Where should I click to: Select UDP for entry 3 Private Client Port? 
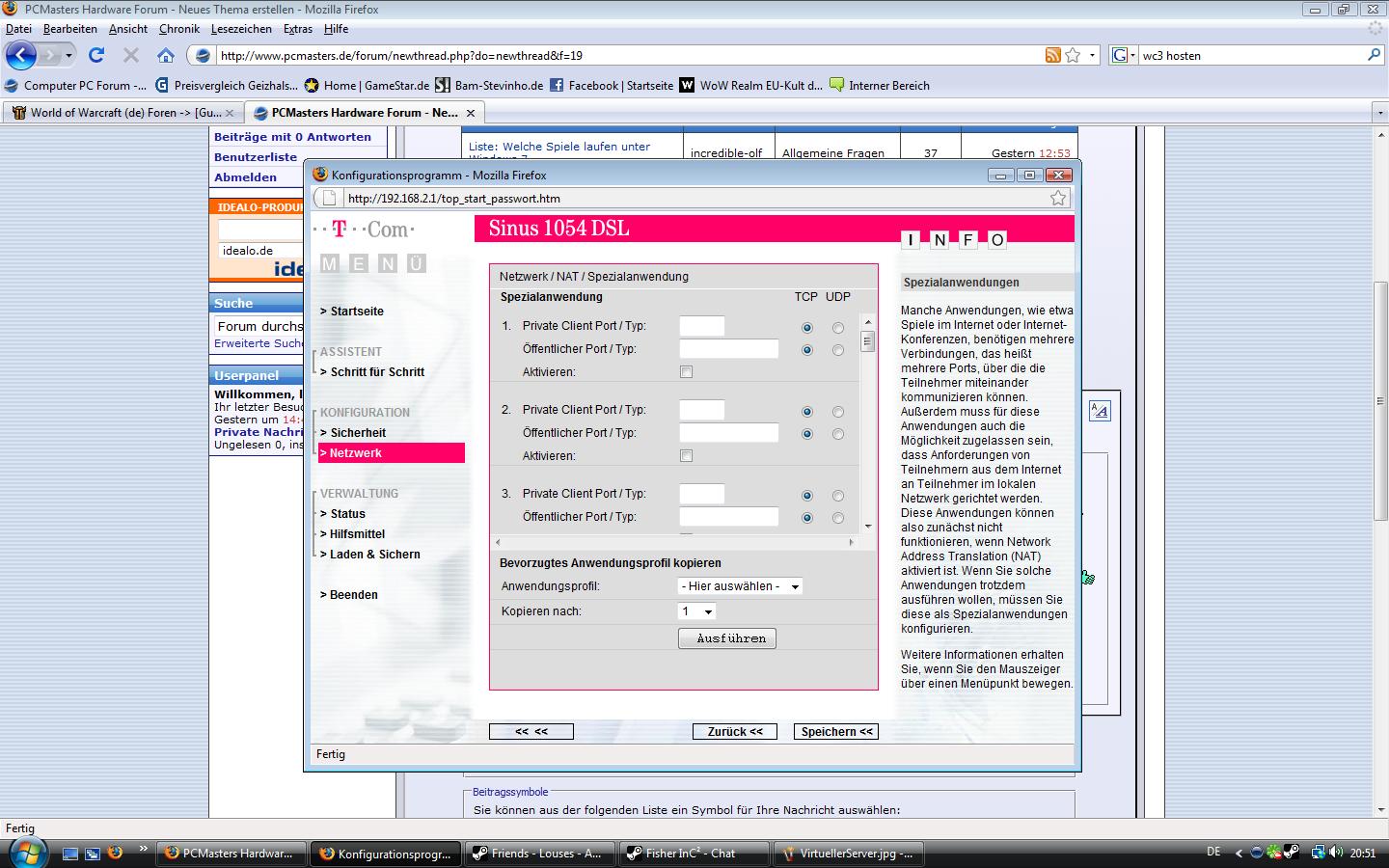coord(838,496)
